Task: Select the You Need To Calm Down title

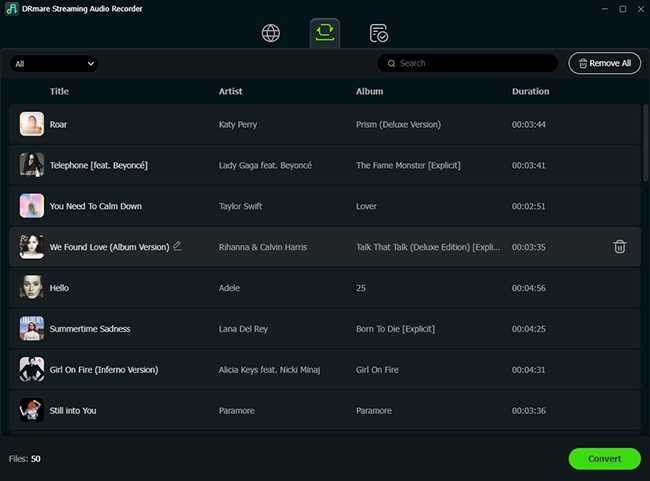Action: (96, 206)
